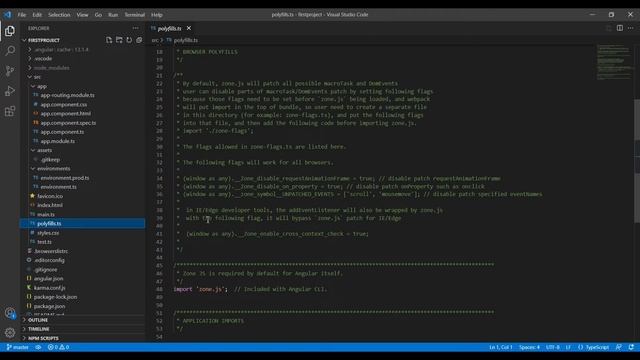The width and height of the screenshot is (640, 360).
Task: Collapse the src folder
Action: tap(37, 77)
